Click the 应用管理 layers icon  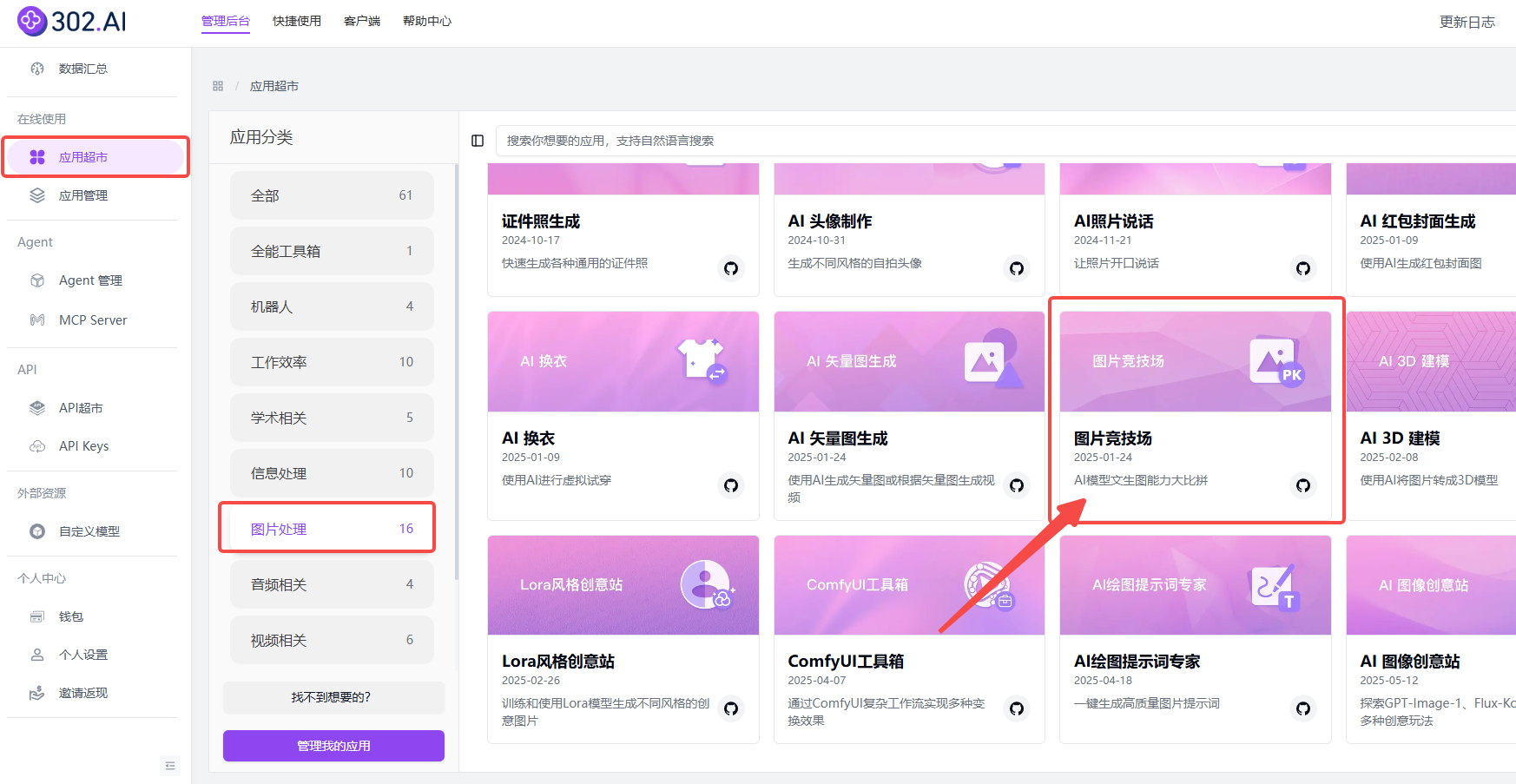click(37, 195)
